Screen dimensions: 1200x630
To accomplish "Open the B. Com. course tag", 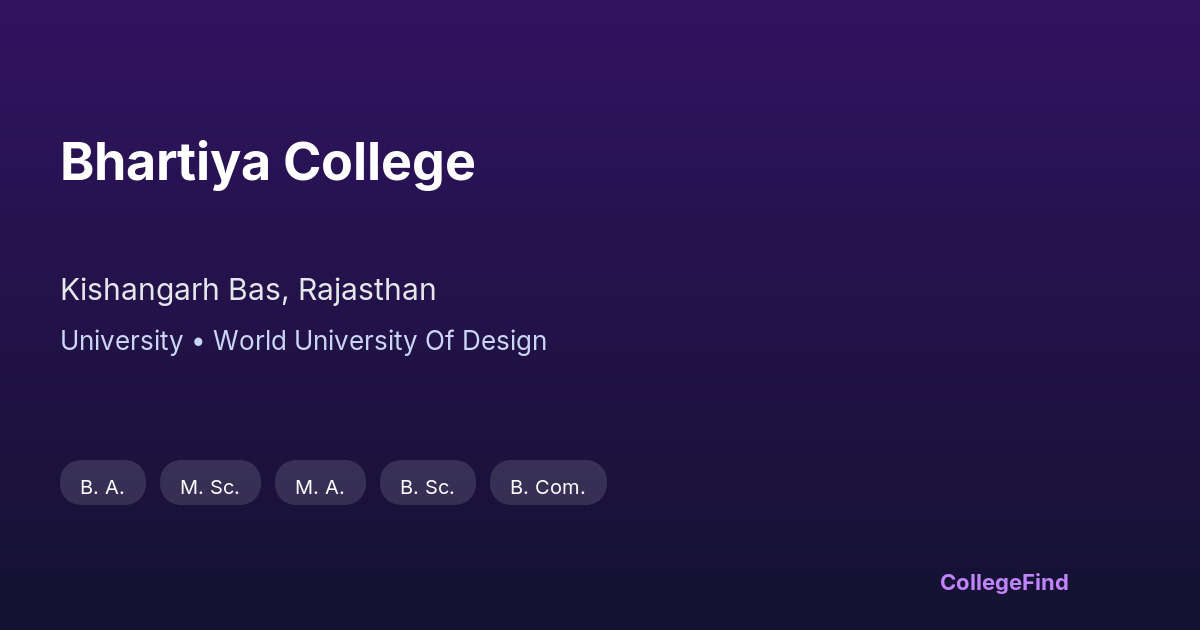I will [548, 487].
